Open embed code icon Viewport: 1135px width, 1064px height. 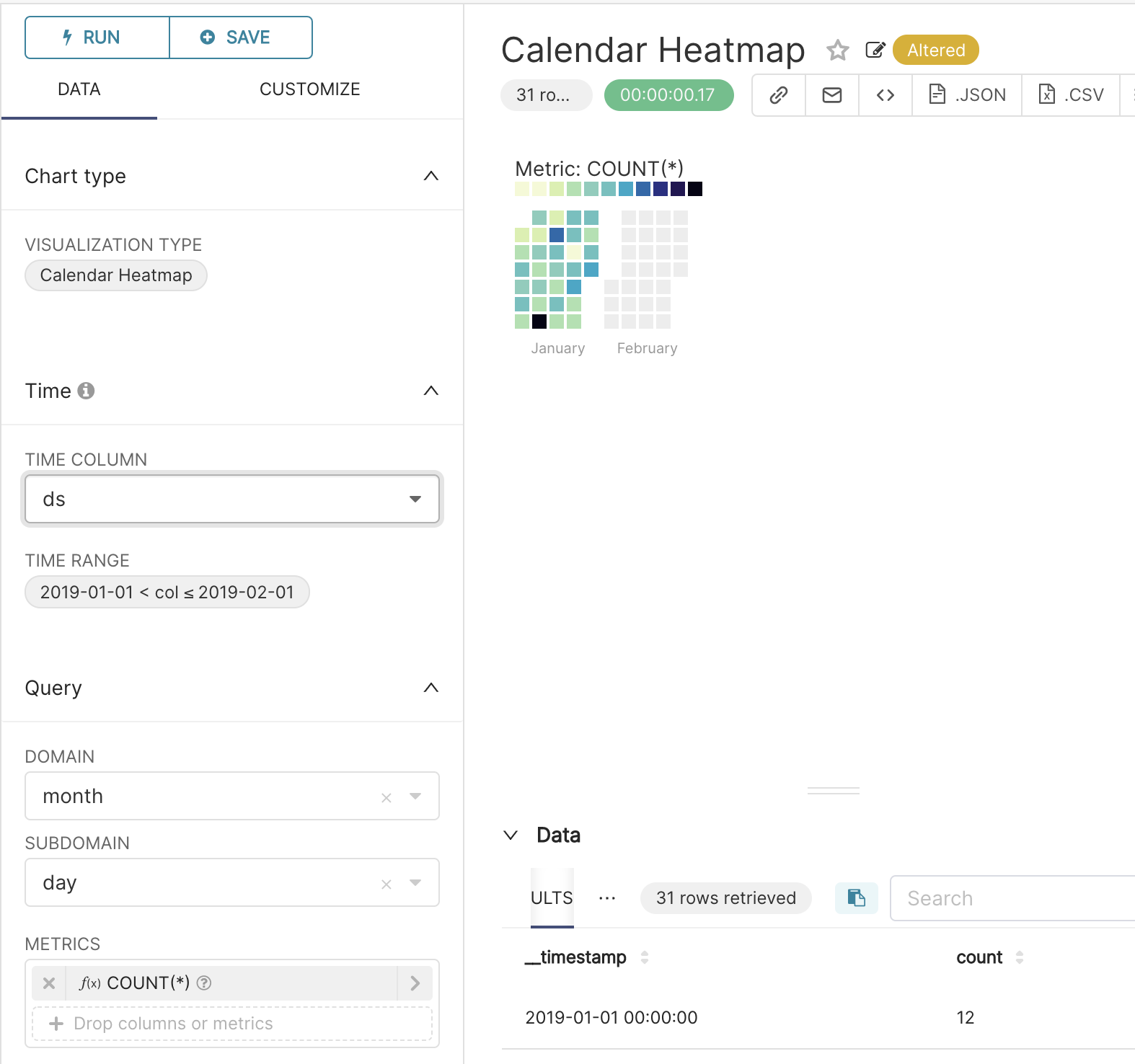click(886, 95)
